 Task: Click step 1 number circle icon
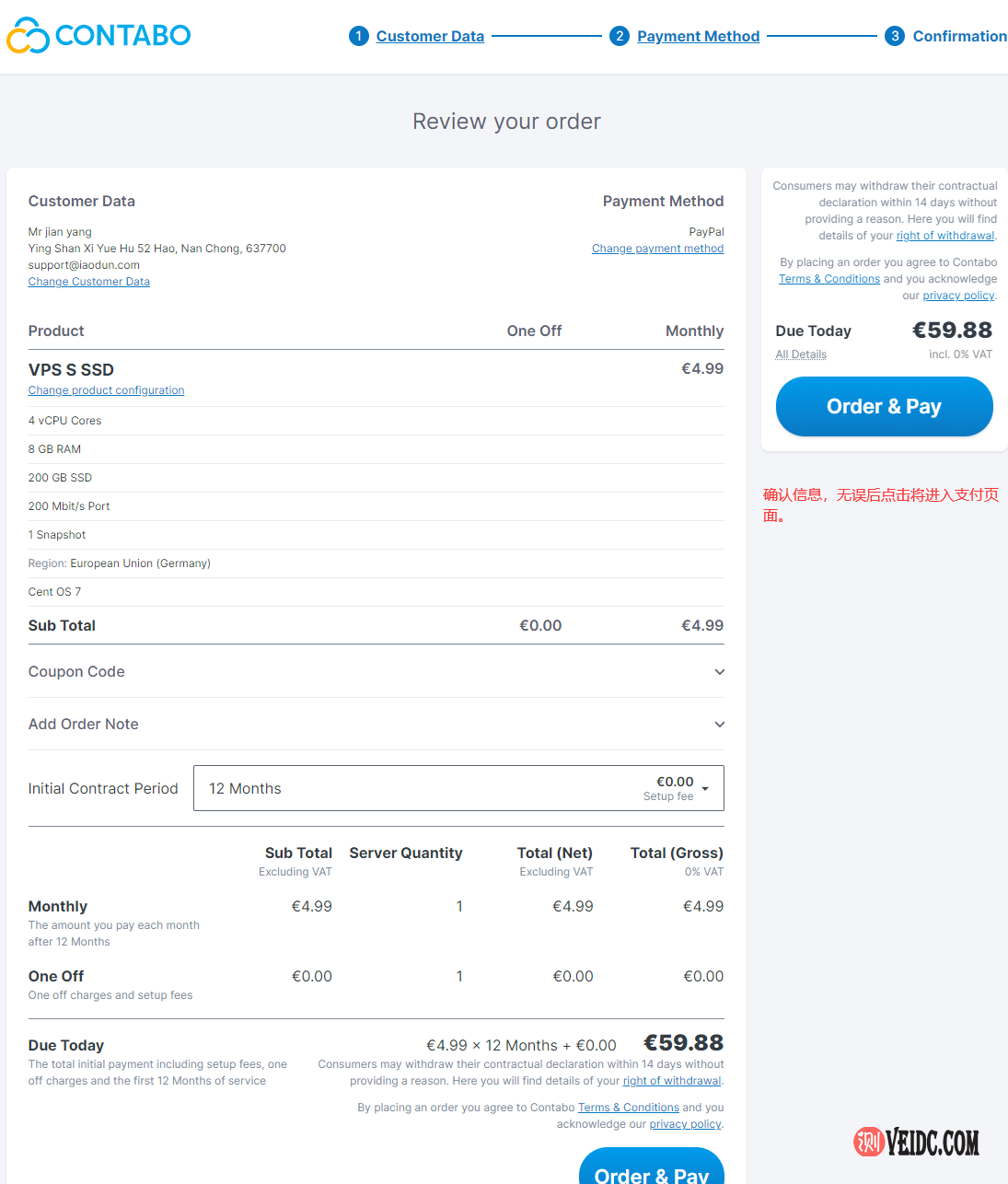click(x=359, y=36)
